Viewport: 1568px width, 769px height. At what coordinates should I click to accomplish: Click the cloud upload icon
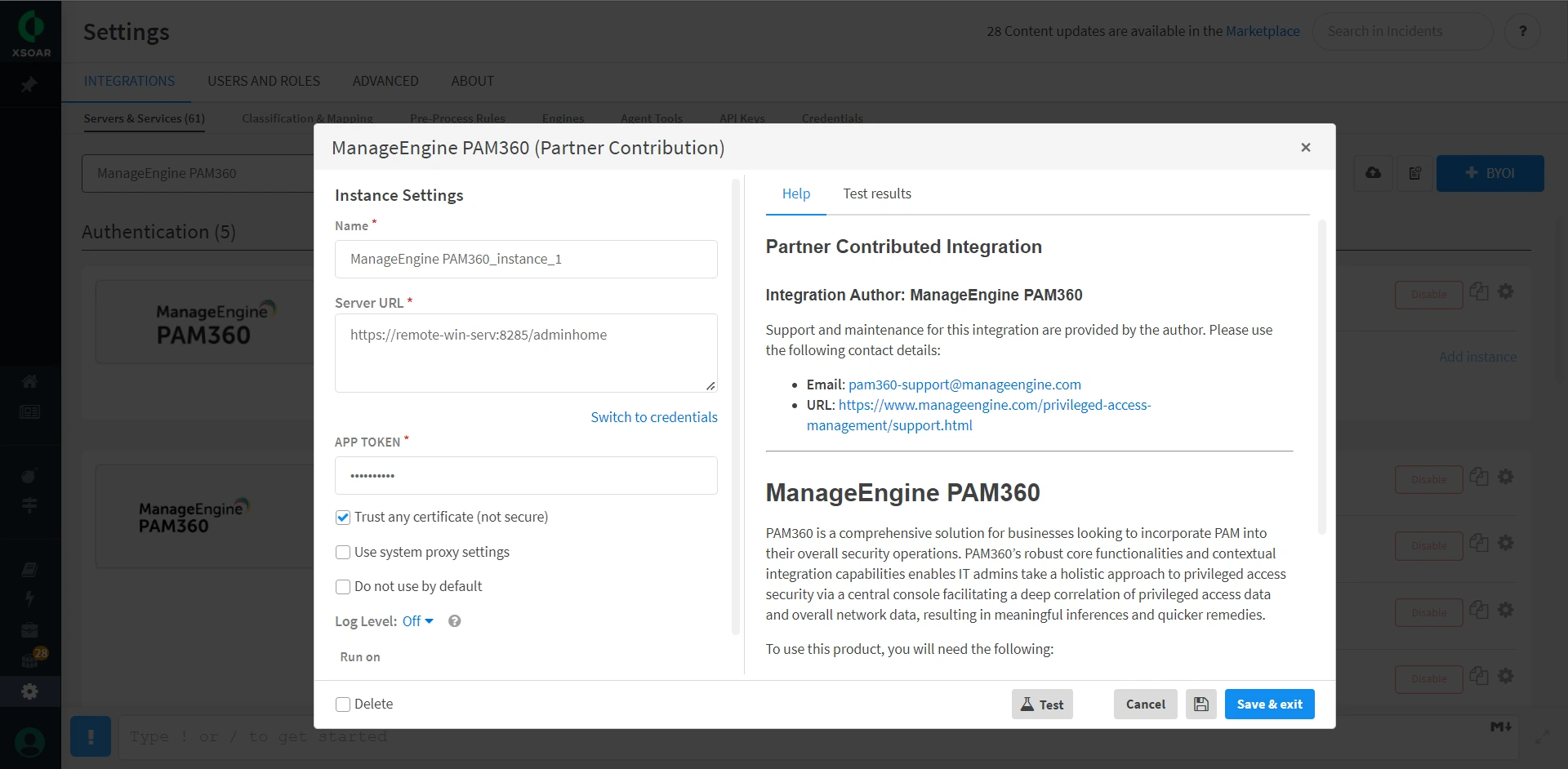1374,173
